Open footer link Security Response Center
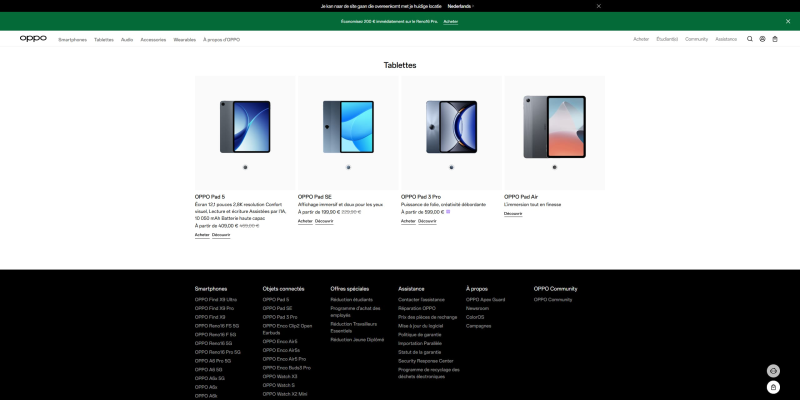Screen dimensions: 800x400 (x=426, y=361)
